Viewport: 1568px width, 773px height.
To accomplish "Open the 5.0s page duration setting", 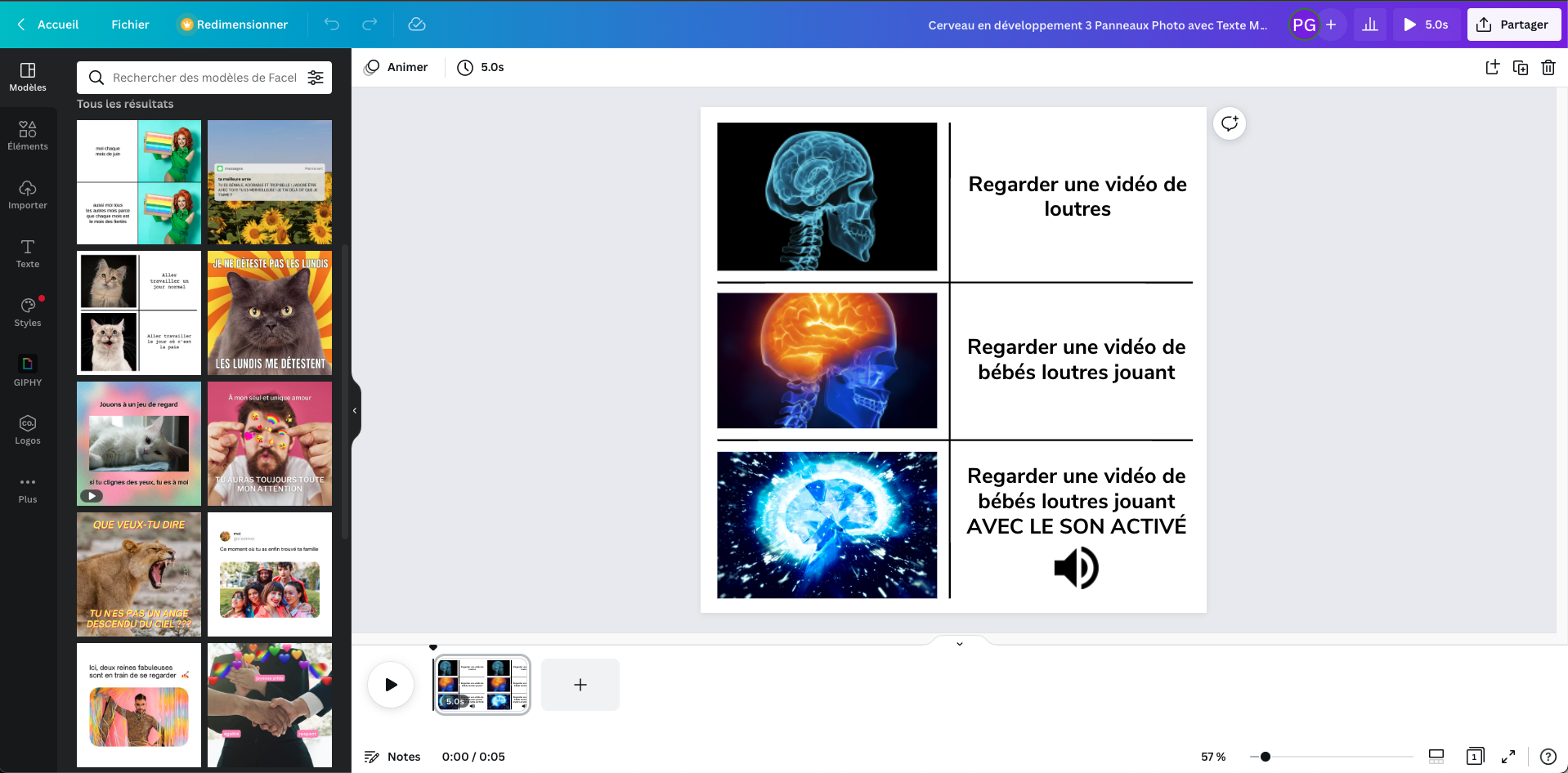I will [x=481, y=67].
